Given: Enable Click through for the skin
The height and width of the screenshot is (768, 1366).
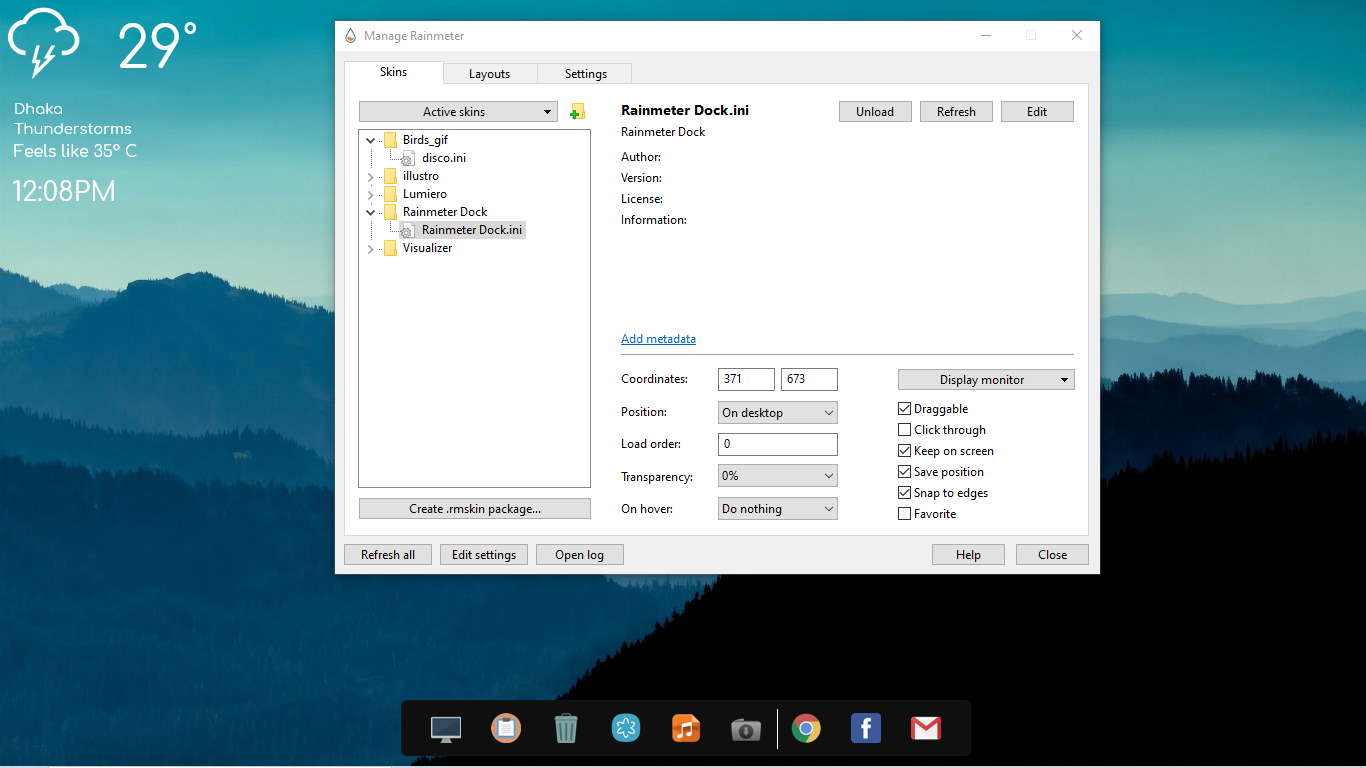Looking at the screenshot, I should pyautogui.click(x=904, y=429).
